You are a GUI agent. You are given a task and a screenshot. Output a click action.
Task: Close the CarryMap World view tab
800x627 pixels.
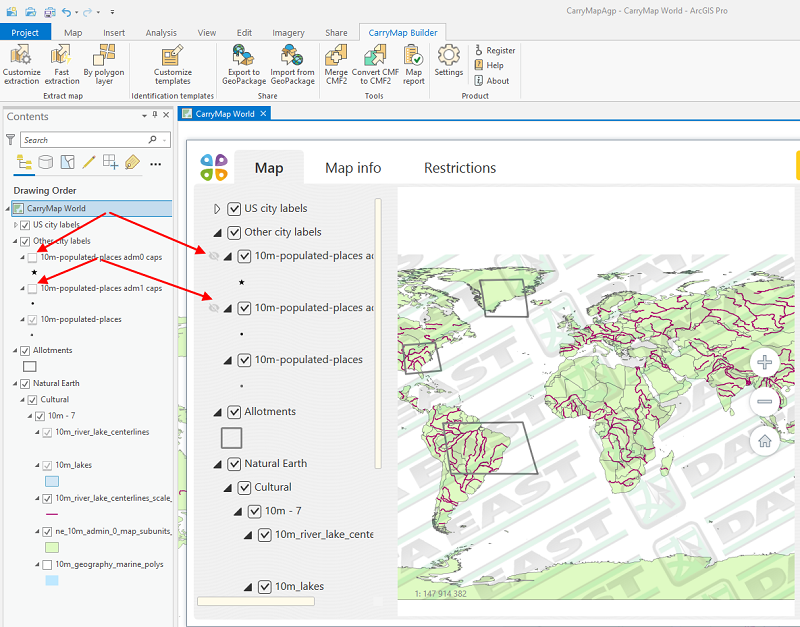coord(263,114)
